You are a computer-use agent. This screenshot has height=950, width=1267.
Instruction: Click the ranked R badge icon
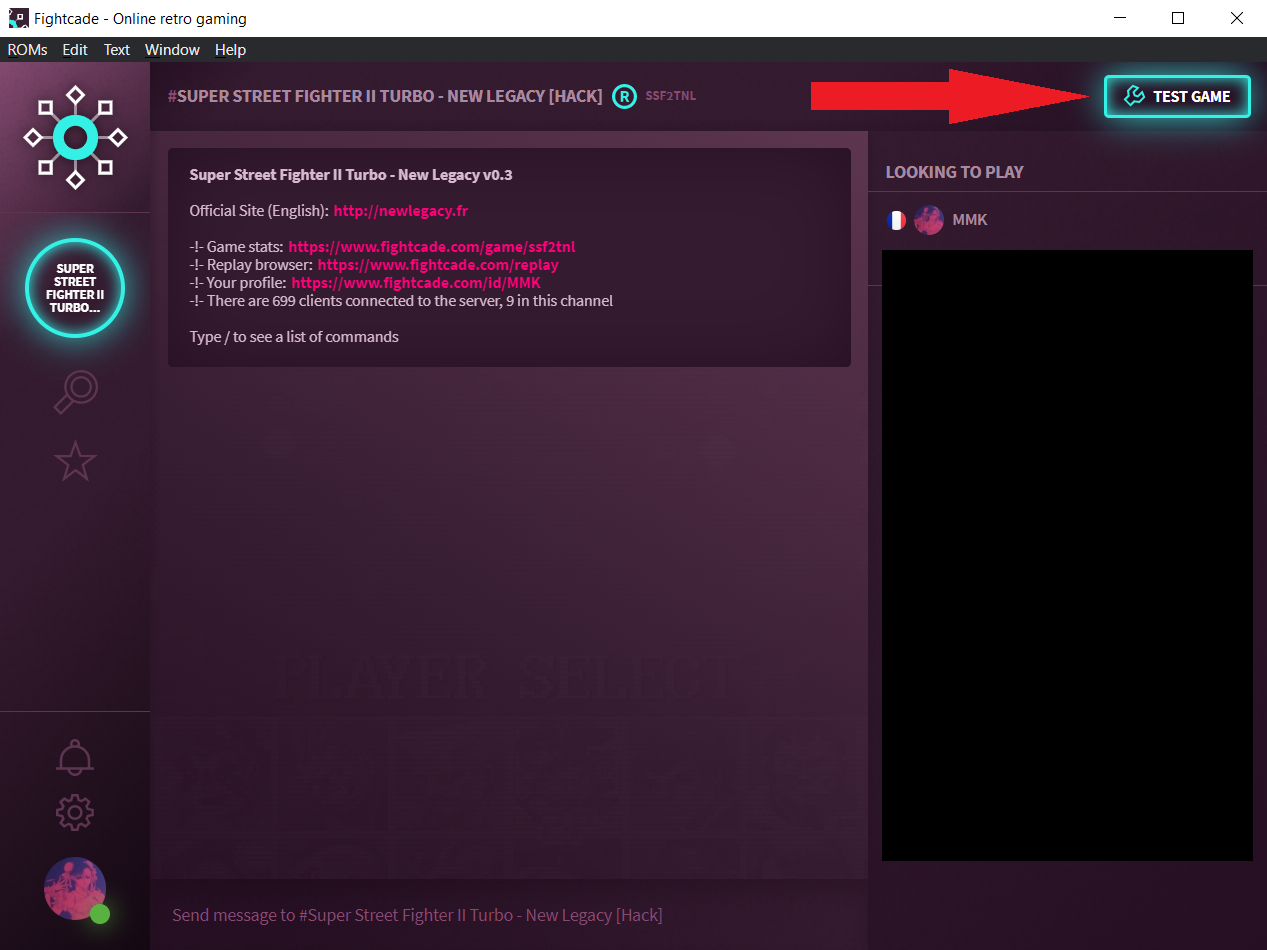[x=624, y=96]
